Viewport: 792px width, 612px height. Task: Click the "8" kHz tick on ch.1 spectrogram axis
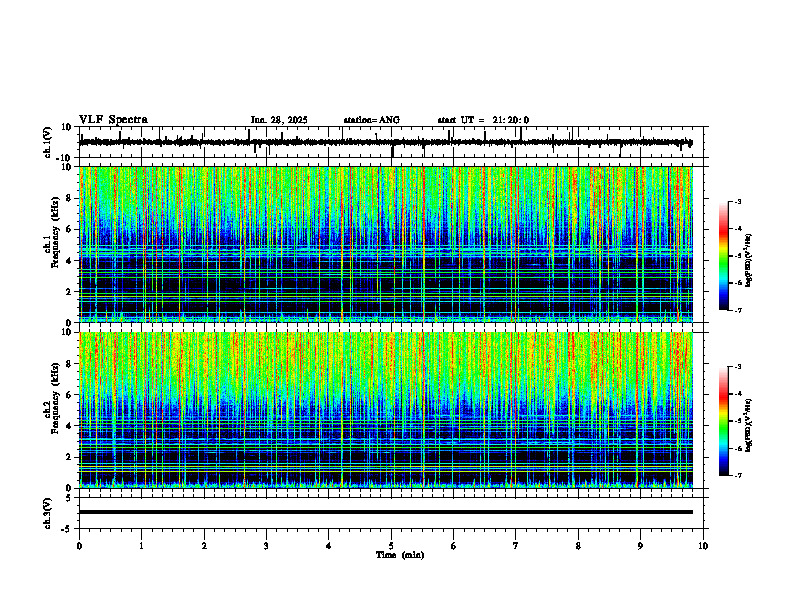[x=70, y=198]
